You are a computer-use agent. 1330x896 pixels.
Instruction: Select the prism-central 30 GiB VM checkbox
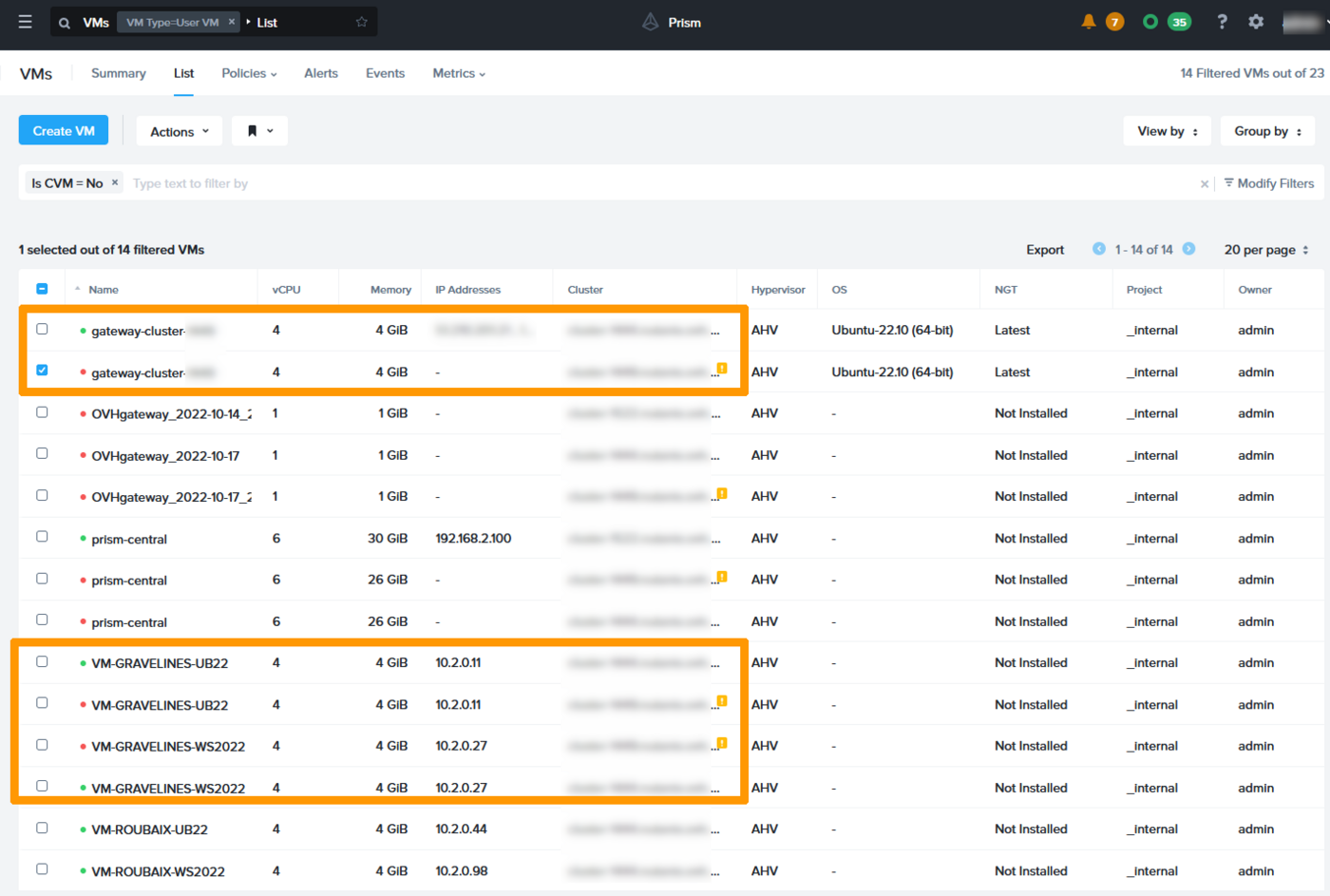[42, 537]
